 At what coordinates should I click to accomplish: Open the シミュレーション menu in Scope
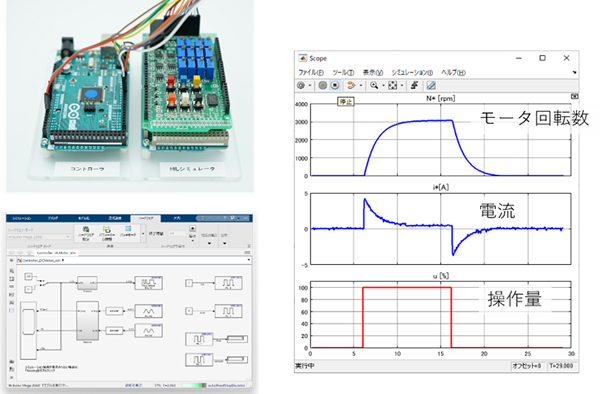point(412,72)
